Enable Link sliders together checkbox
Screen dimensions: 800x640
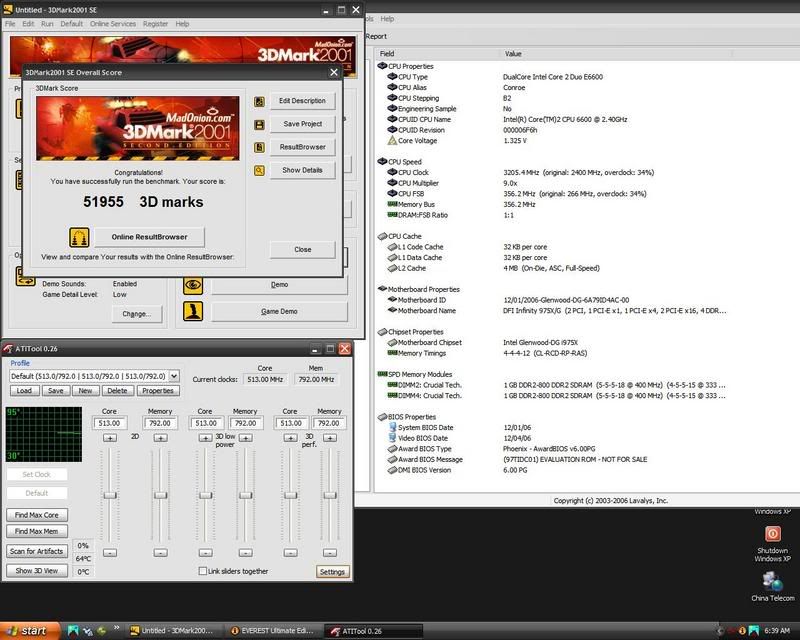click(x=203, y=571)
